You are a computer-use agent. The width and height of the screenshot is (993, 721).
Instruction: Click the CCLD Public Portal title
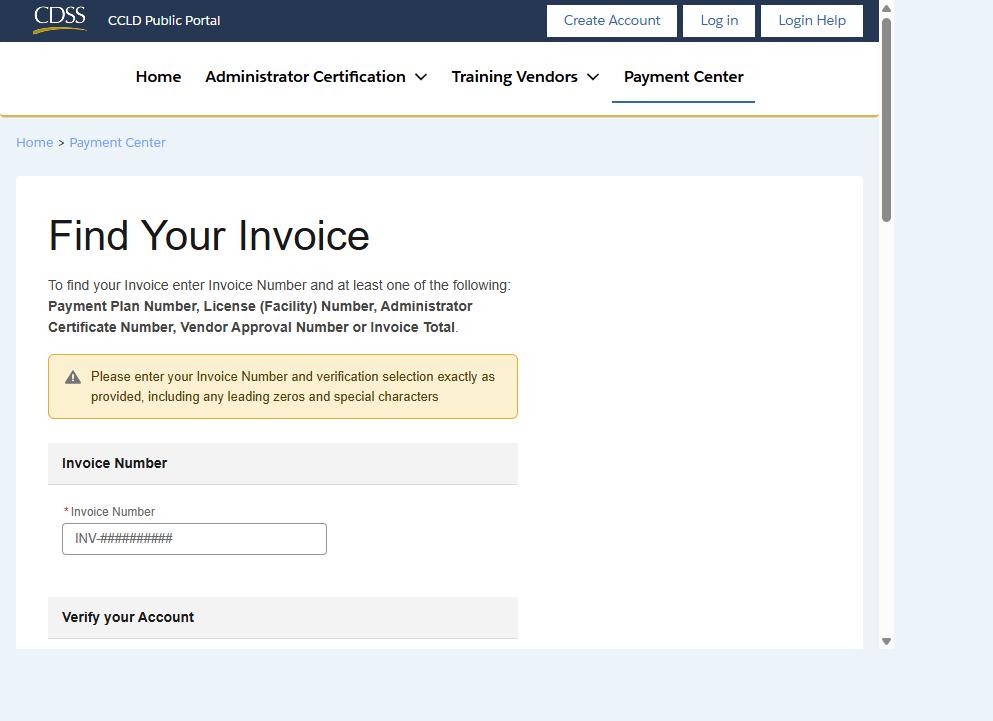coord(164,20)
